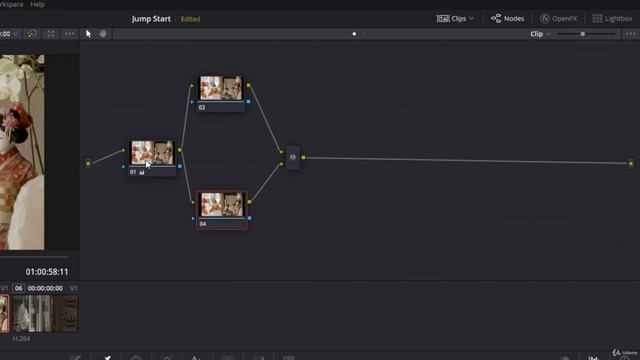Screen dimensions: 640x360
Task: Select the pointer selection tool
Action: click(88, 34)
